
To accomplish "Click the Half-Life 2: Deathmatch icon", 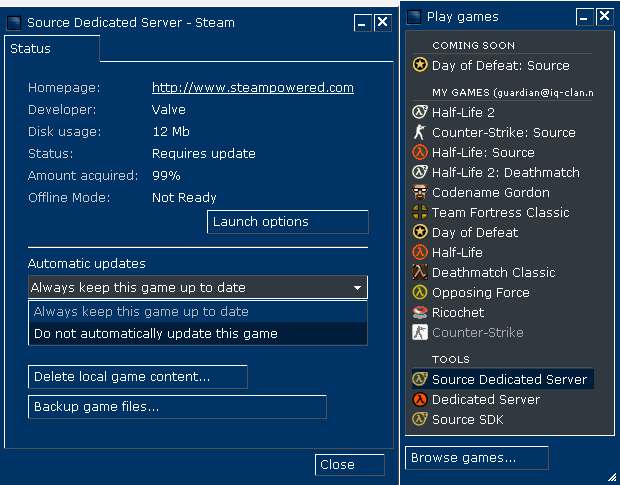I will click(x=420, y=172).
